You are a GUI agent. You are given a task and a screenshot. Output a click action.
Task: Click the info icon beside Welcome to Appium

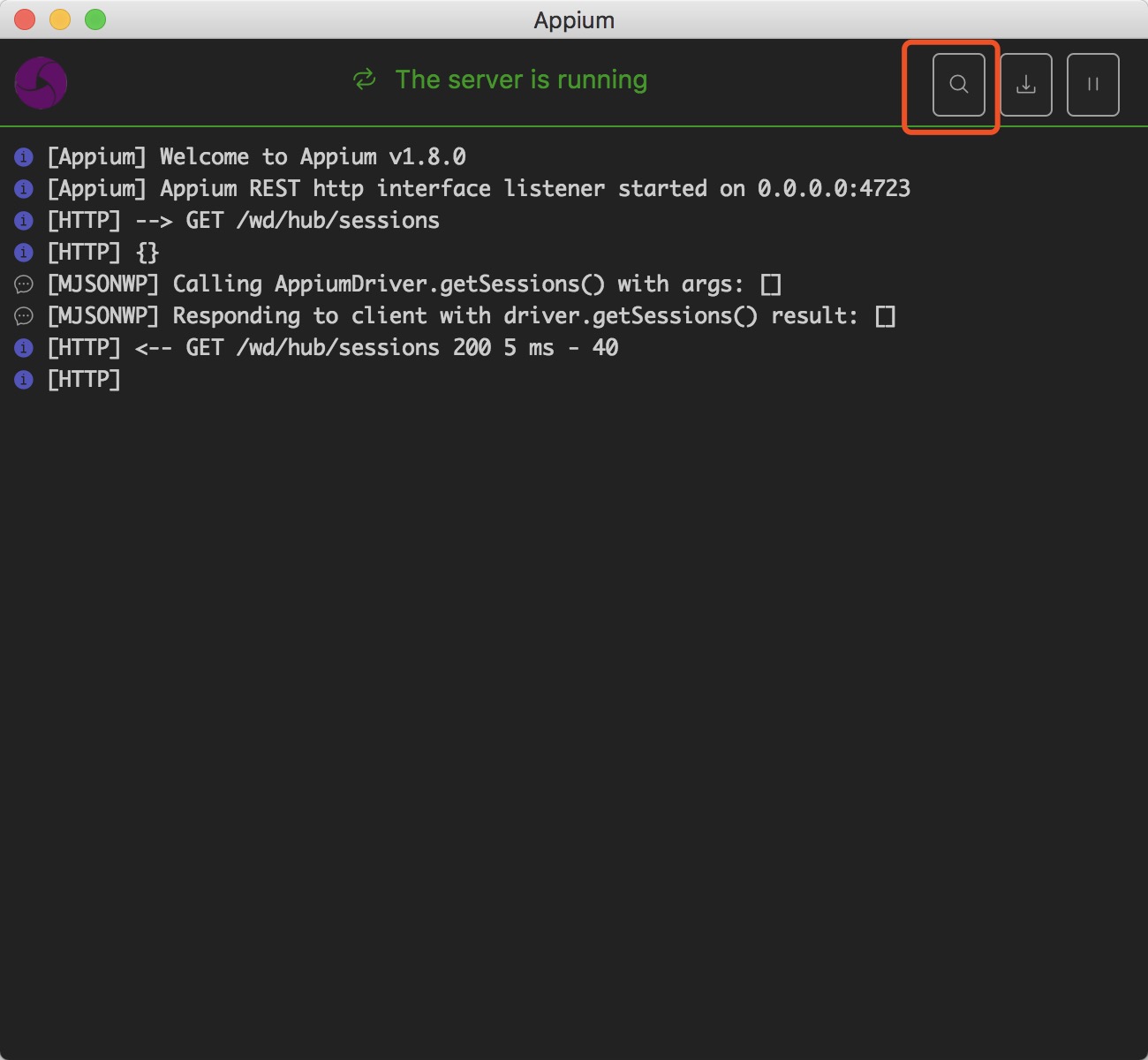[x=24, y=157]
